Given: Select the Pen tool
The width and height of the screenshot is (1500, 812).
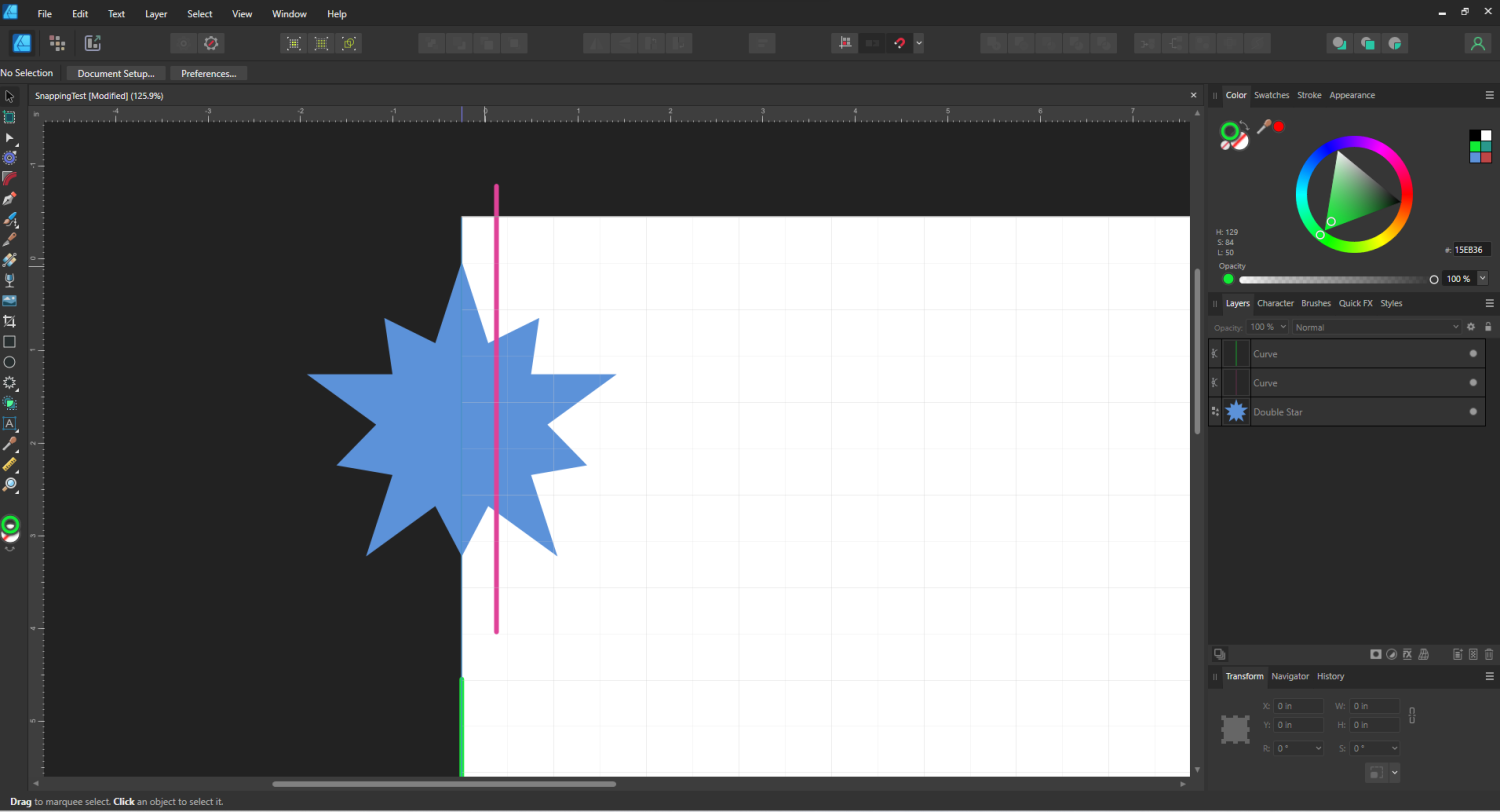Looking at the screenshot, I should 10,198.
